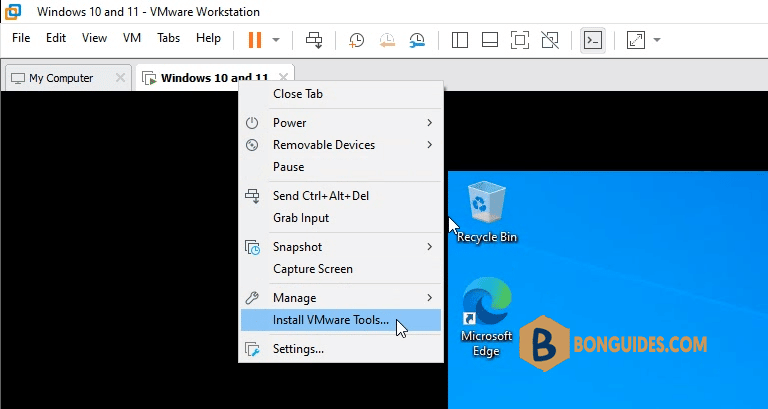
Task: Click the orange Suspend (pause) toolbar icon
Action: coord(255,40)
